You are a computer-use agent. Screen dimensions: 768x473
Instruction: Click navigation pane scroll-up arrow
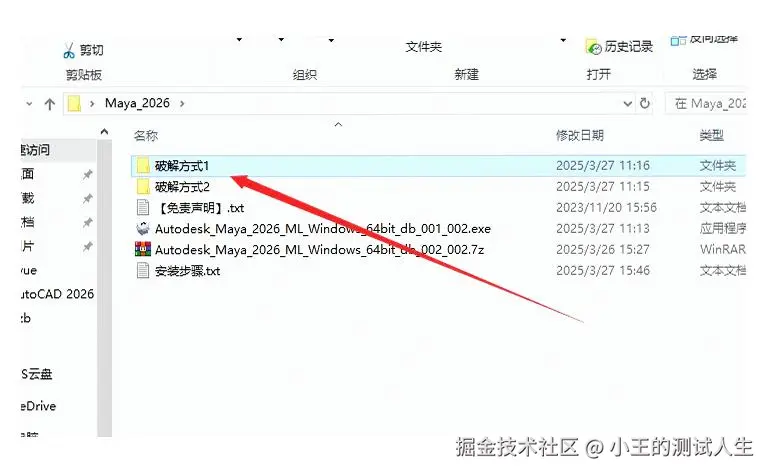pos(104,132)
